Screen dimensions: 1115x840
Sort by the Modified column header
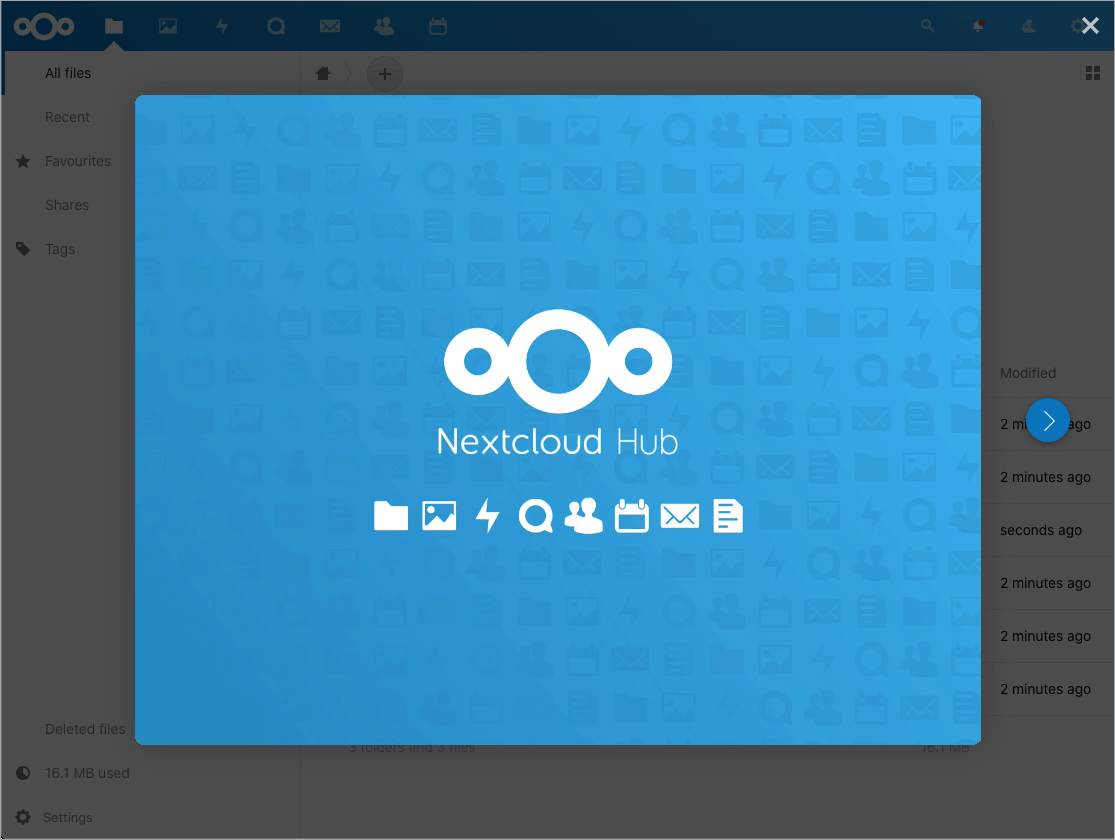(1028, 373)
